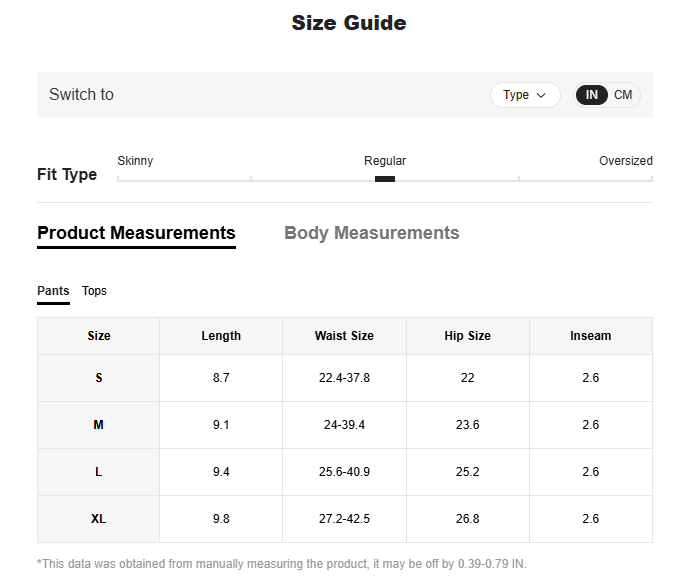This screenshot has height=579, width=690.
Task: Click the Waist Size column header
Action: point(344,336)
